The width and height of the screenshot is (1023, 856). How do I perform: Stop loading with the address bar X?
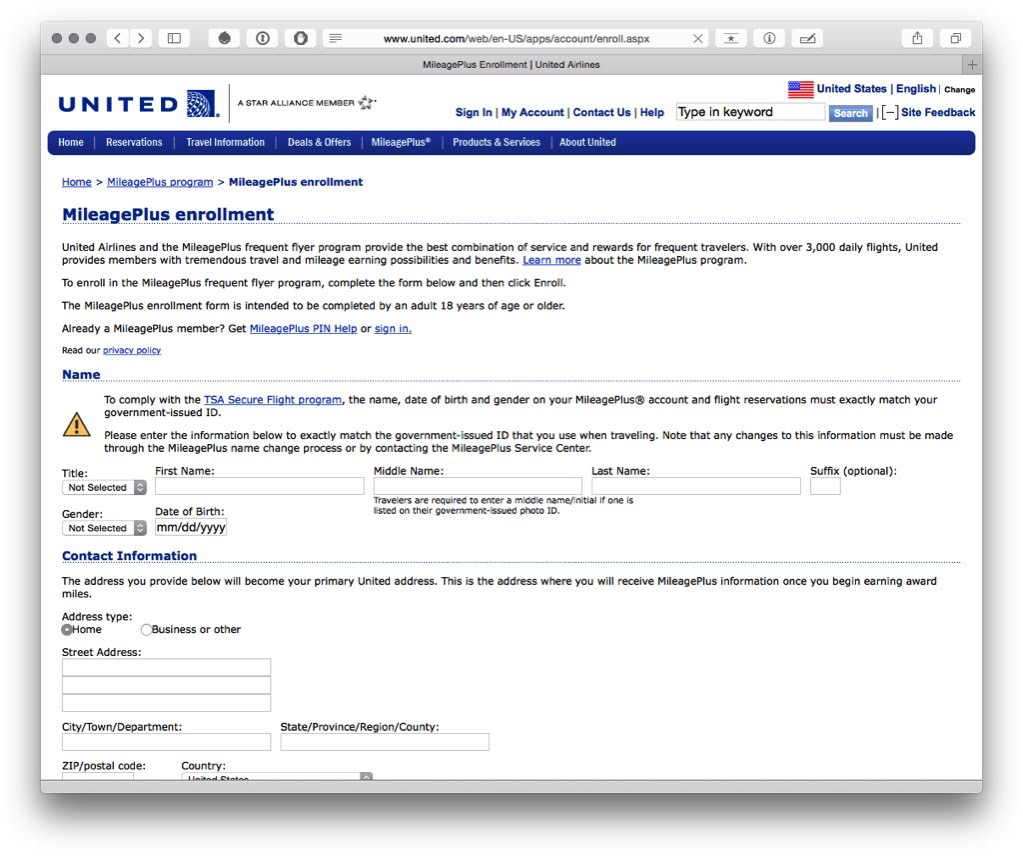click(697, 38)
